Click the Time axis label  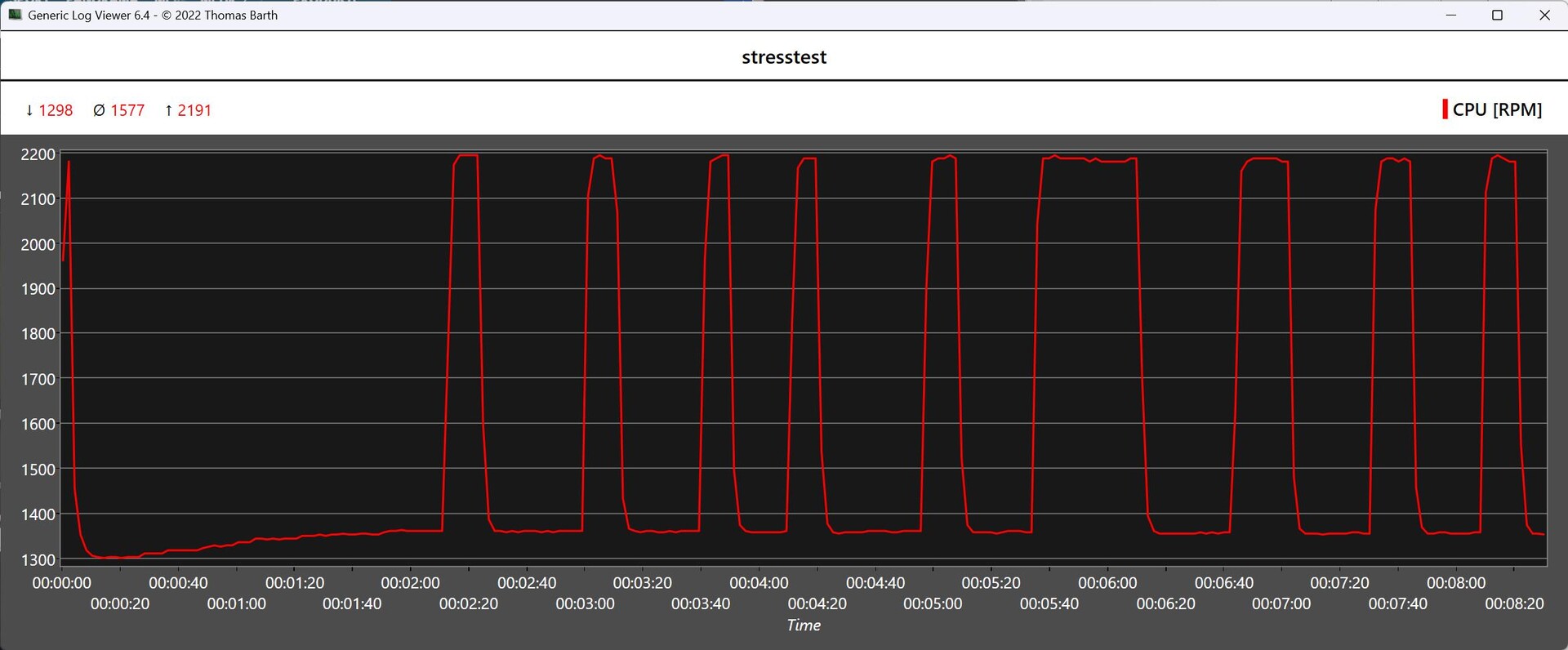click(x=804, y=626)
